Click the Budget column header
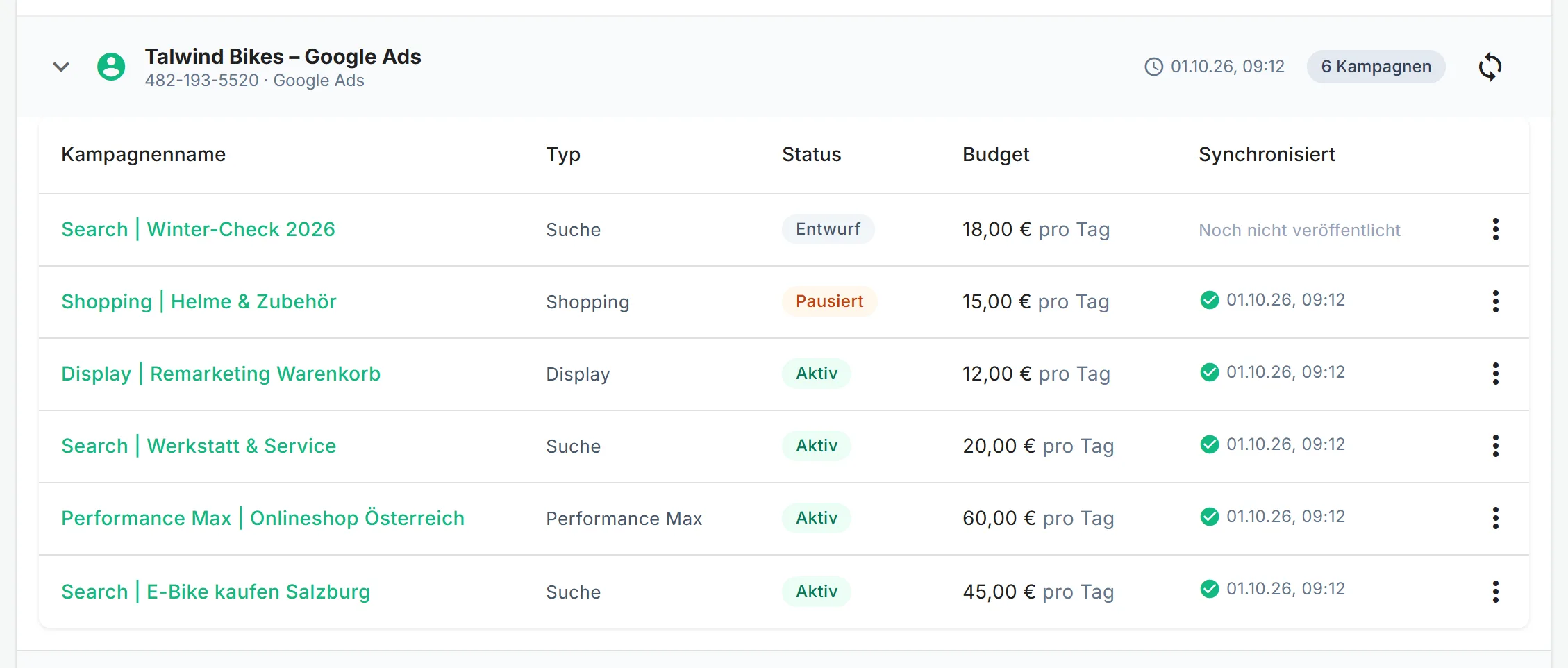1568x668 pixels. [996, 154]
